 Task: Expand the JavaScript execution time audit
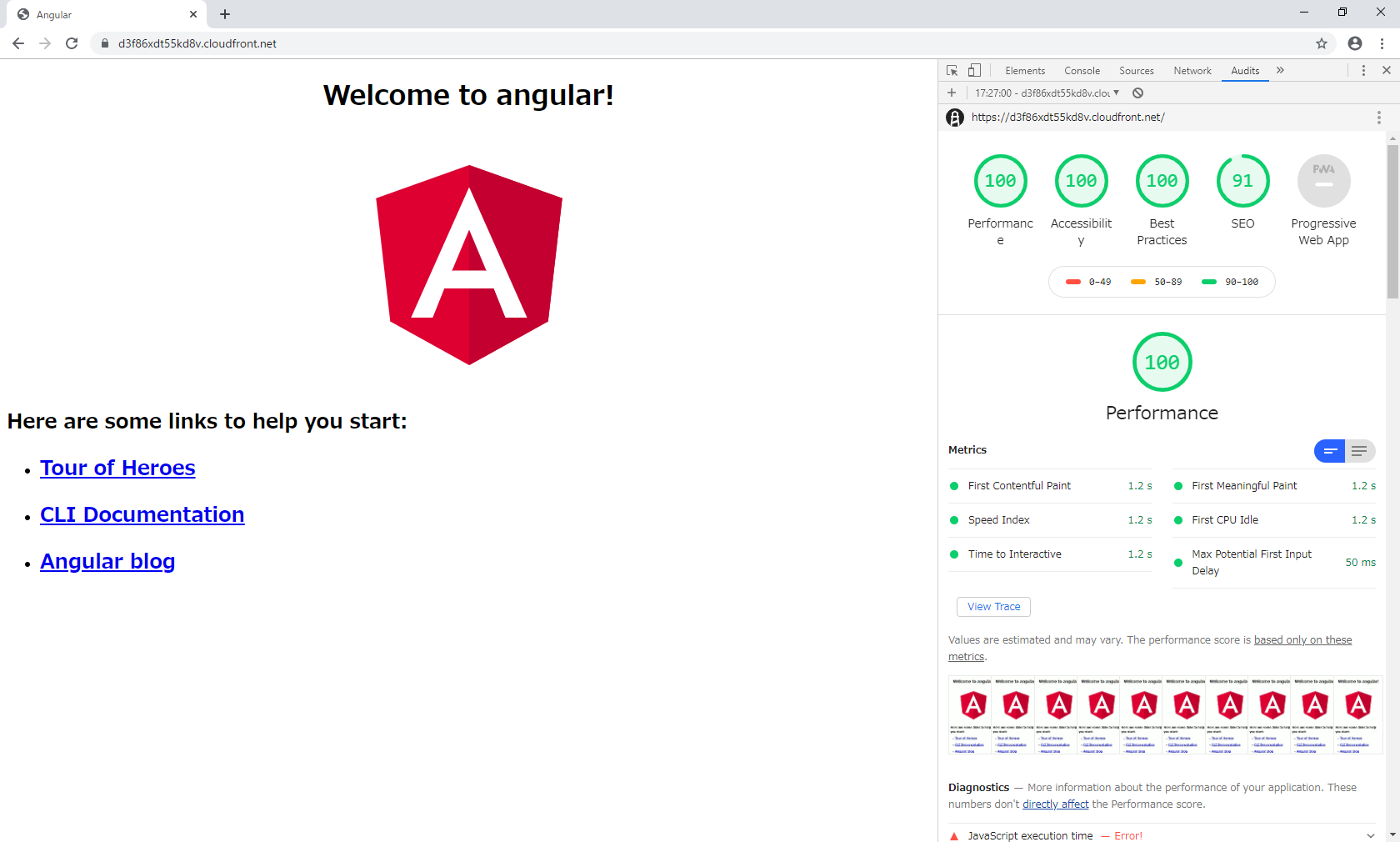click(x=1162, y=835)
